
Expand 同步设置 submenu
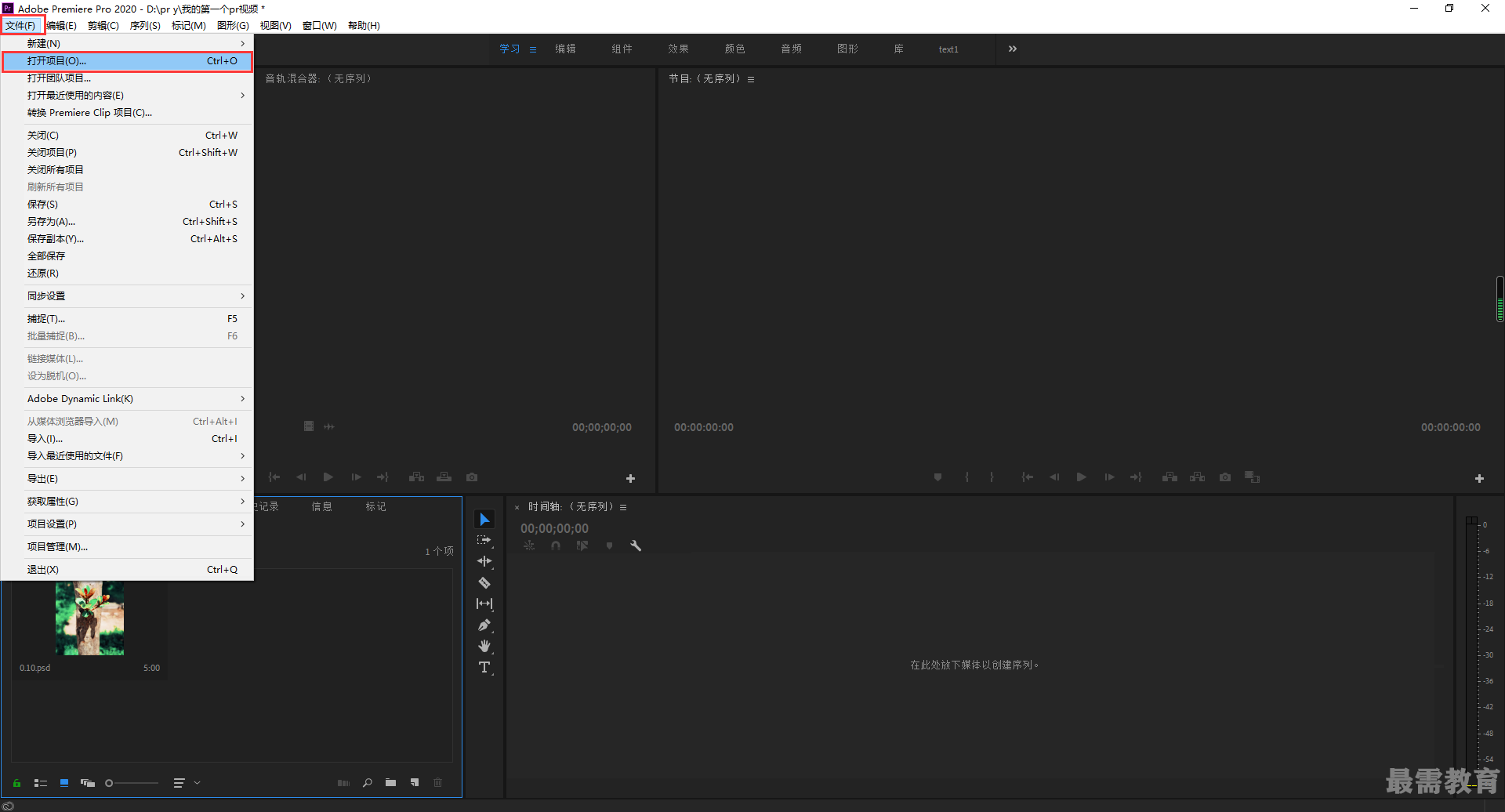(x=128, y=295)
